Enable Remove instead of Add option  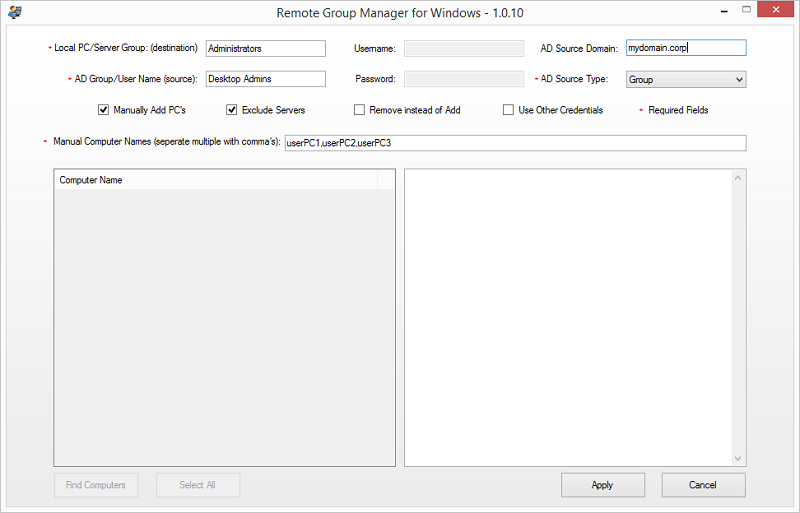359,110
